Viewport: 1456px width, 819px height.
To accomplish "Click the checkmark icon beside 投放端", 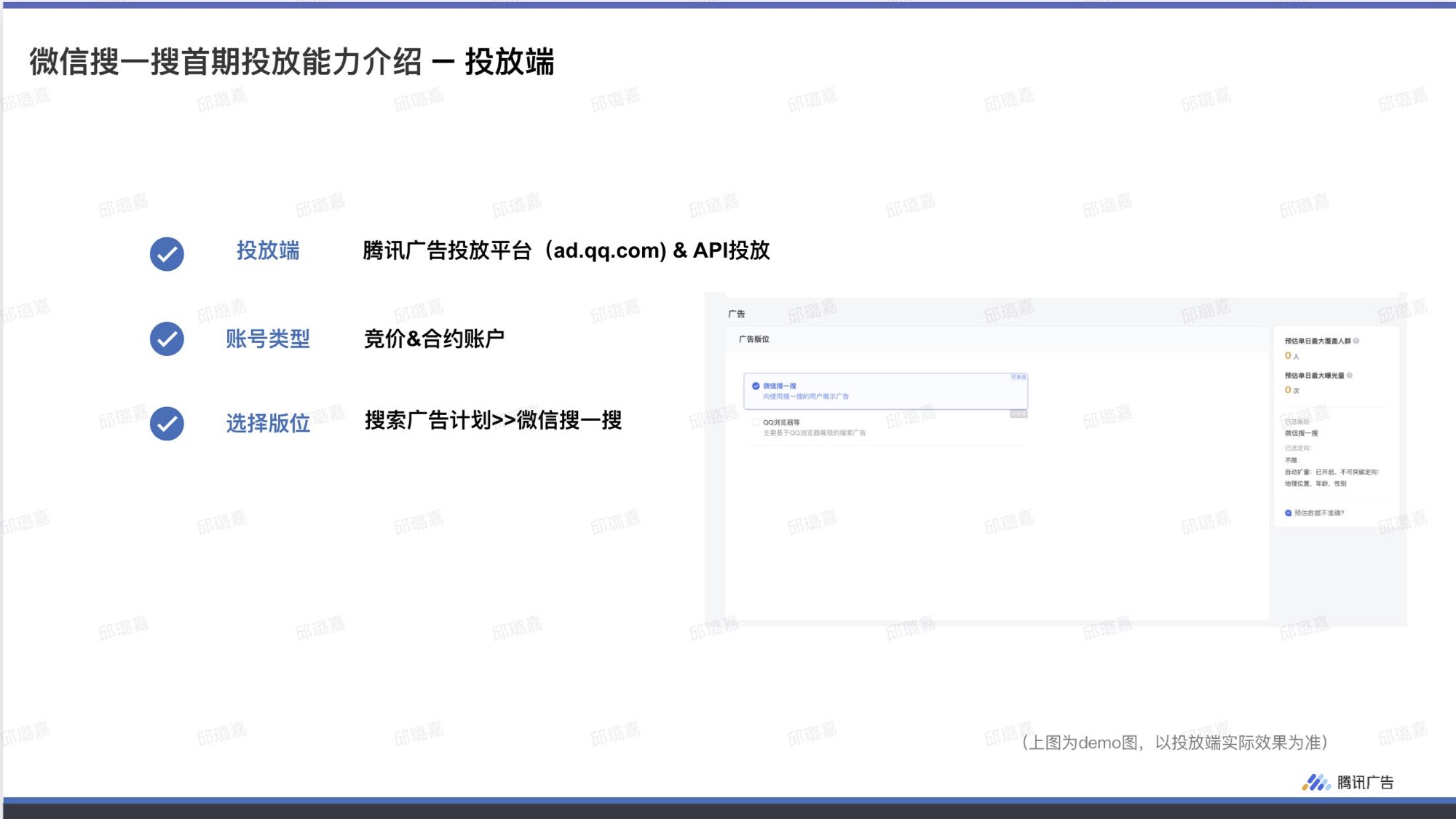I will click(x=167, y=254).
